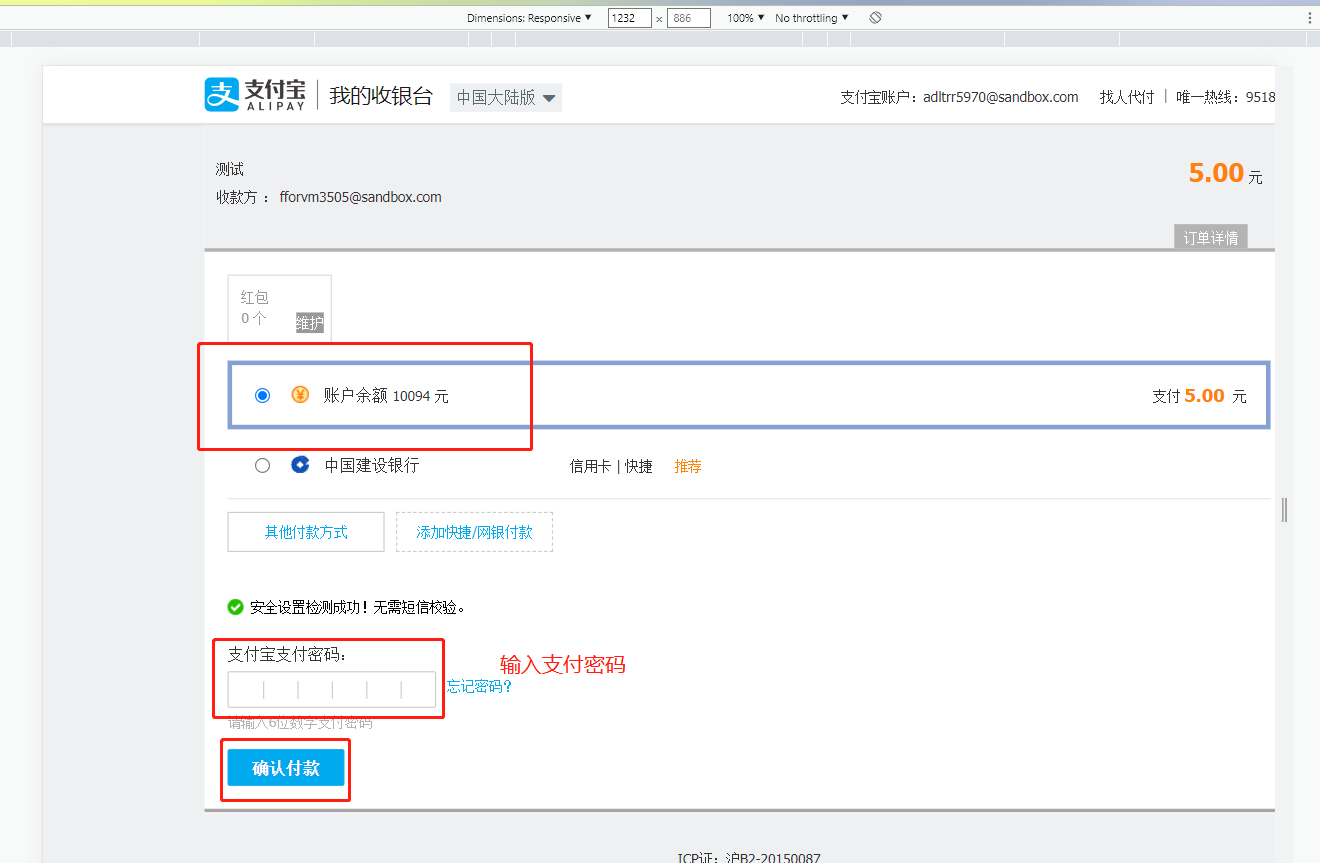Screen dimensions: 1320x863
Task: Click the rotate device icon
Action: pyautogui.click(x=875, y=18)
